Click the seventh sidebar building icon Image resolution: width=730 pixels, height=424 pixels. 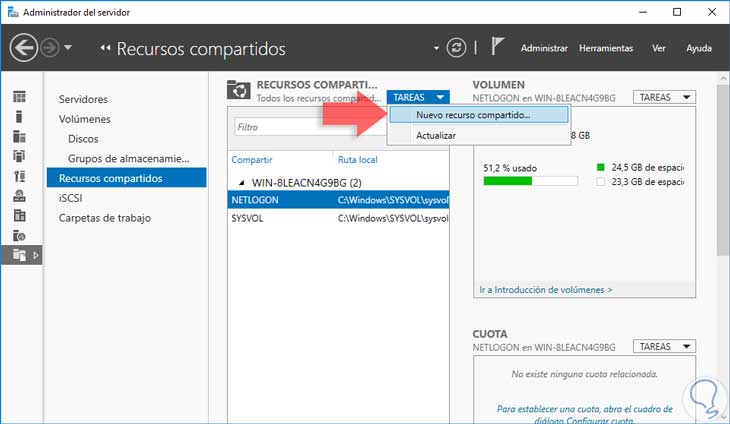tap(19, 215)
